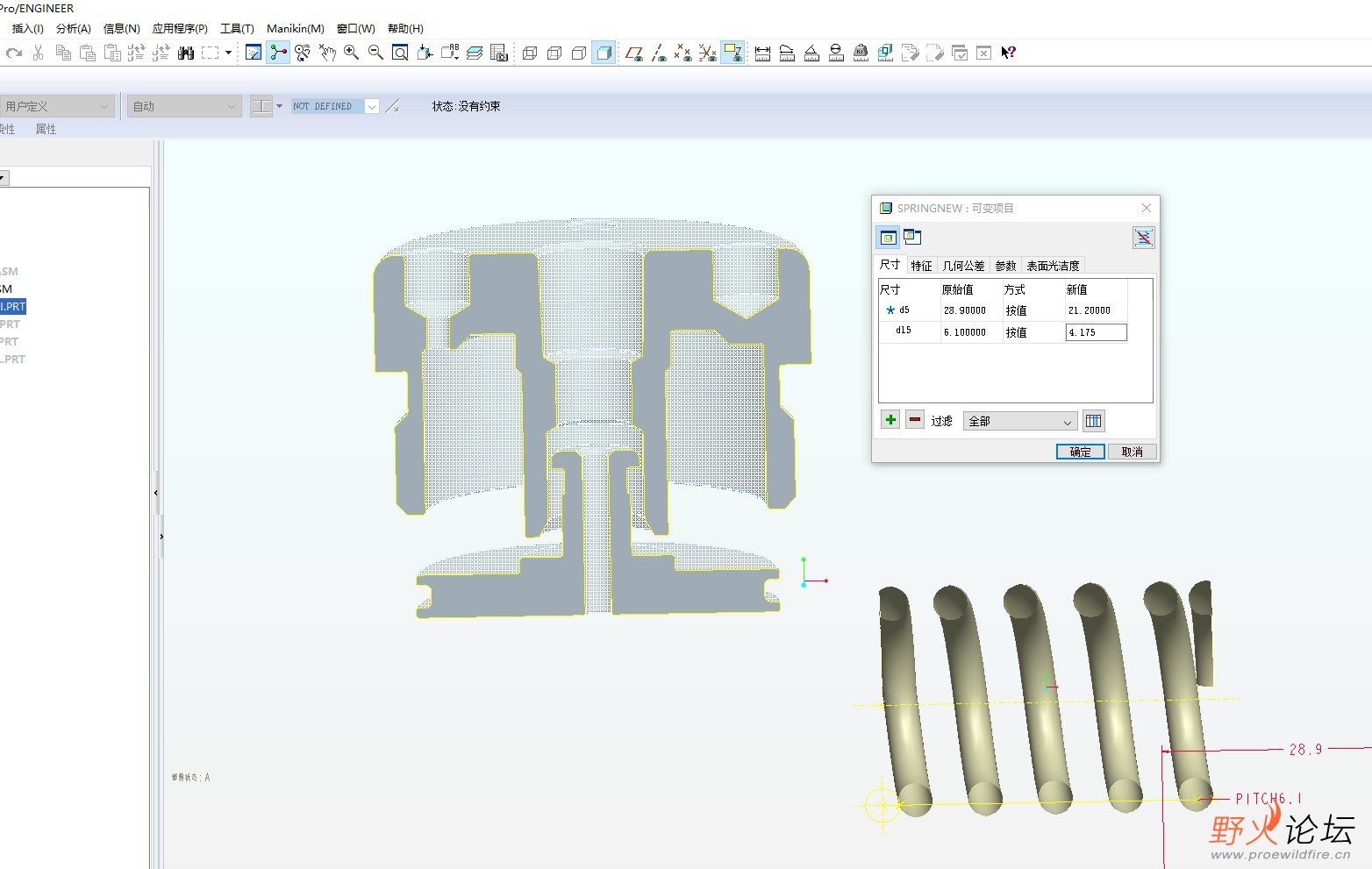The height and width of the screenshot is (869, 1372).
Task: Switch to the 几何公差 tab
Action: click(963, 266)
